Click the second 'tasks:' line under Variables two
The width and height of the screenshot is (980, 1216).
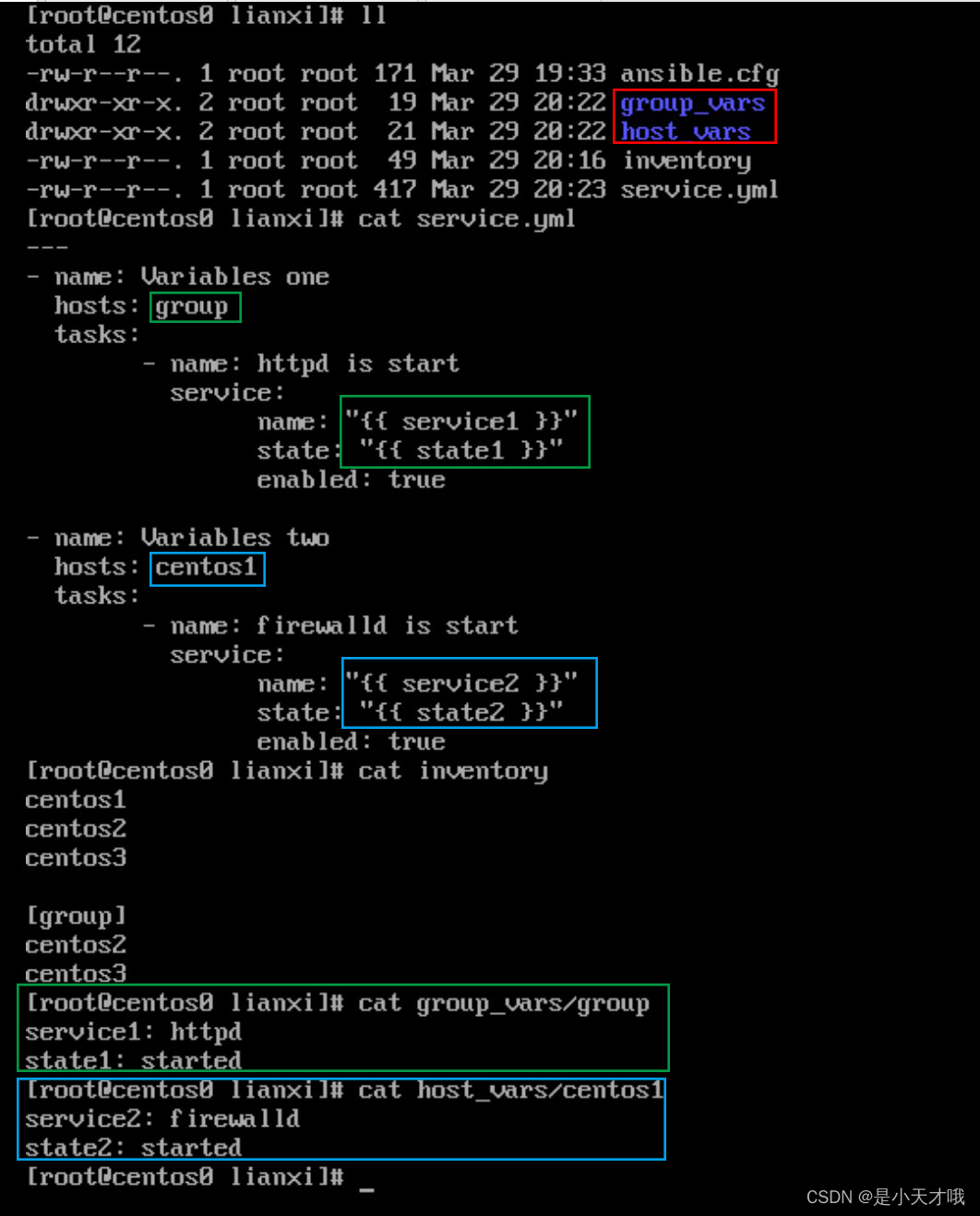(97, 596)
